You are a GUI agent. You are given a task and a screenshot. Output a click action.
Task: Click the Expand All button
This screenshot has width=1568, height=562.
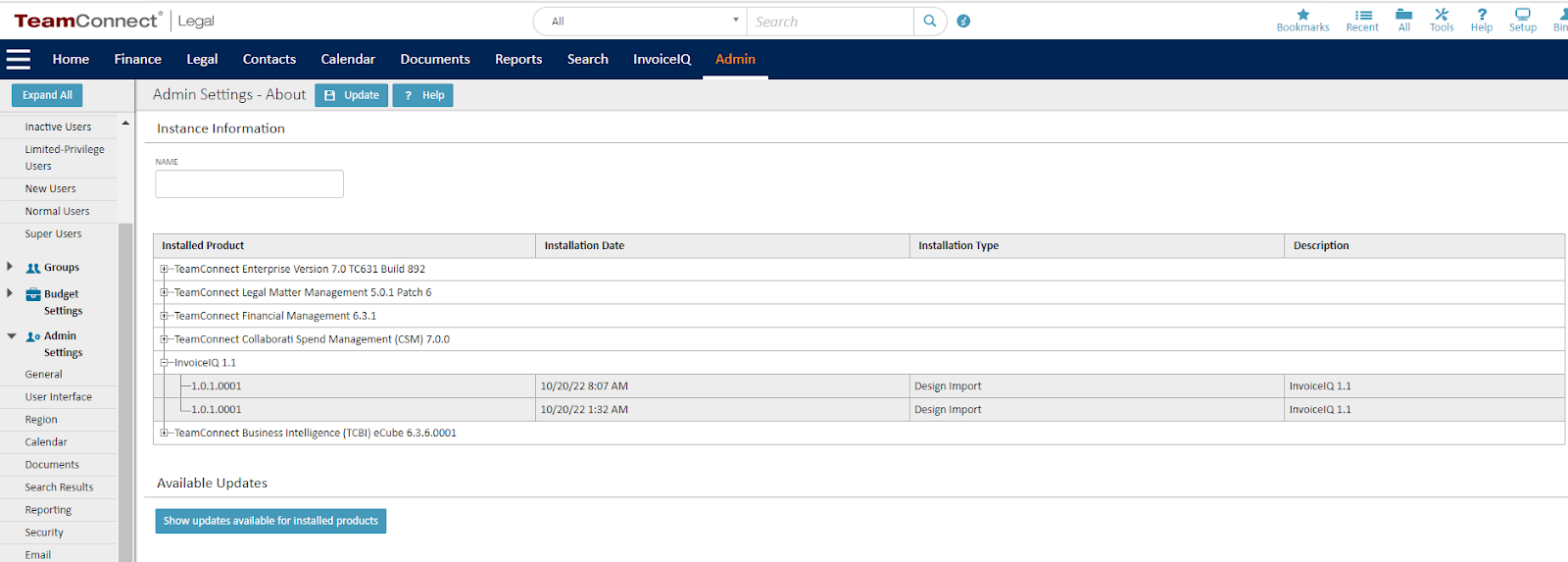[x=47, y=95]
